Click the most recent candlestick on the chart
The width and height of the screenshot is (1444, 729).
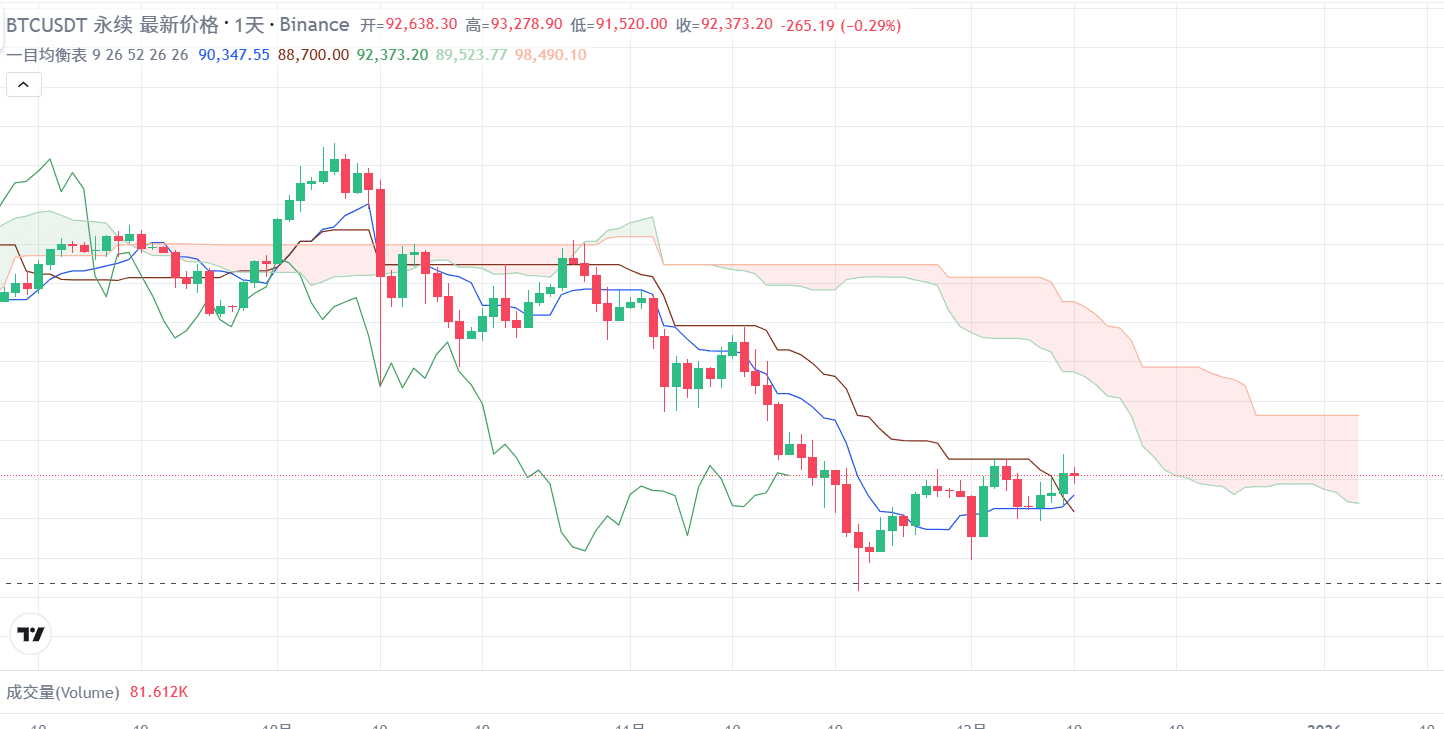(1075, 474)
